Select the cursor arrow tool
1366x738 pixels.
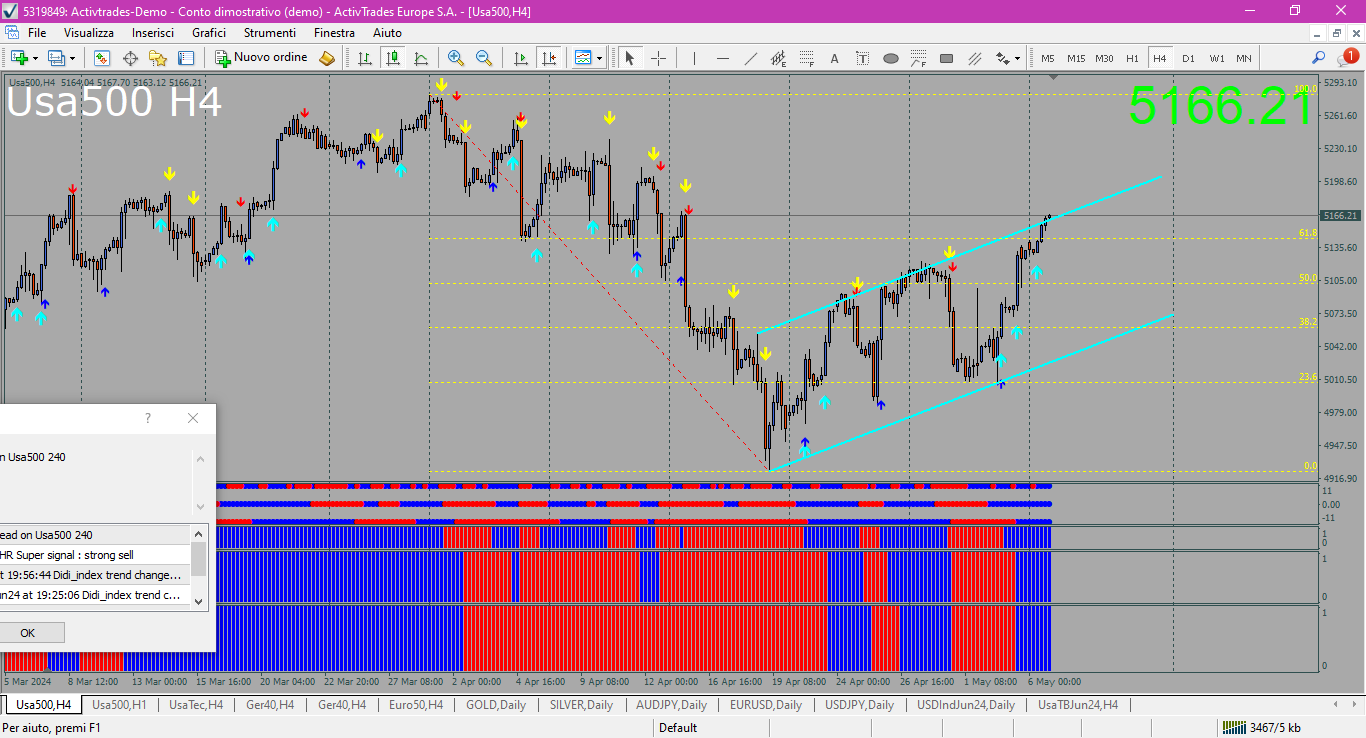click(630, 58)
